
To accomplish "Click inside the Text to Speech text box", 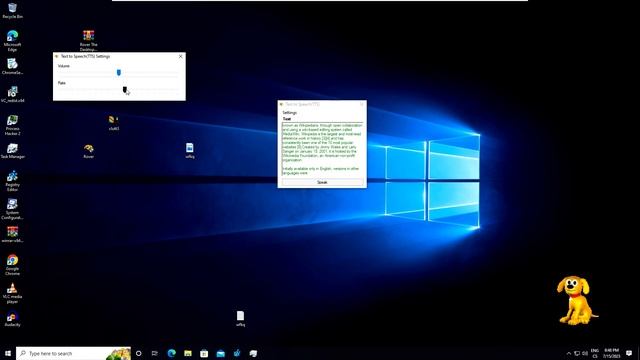I will (x=322, y=149).
